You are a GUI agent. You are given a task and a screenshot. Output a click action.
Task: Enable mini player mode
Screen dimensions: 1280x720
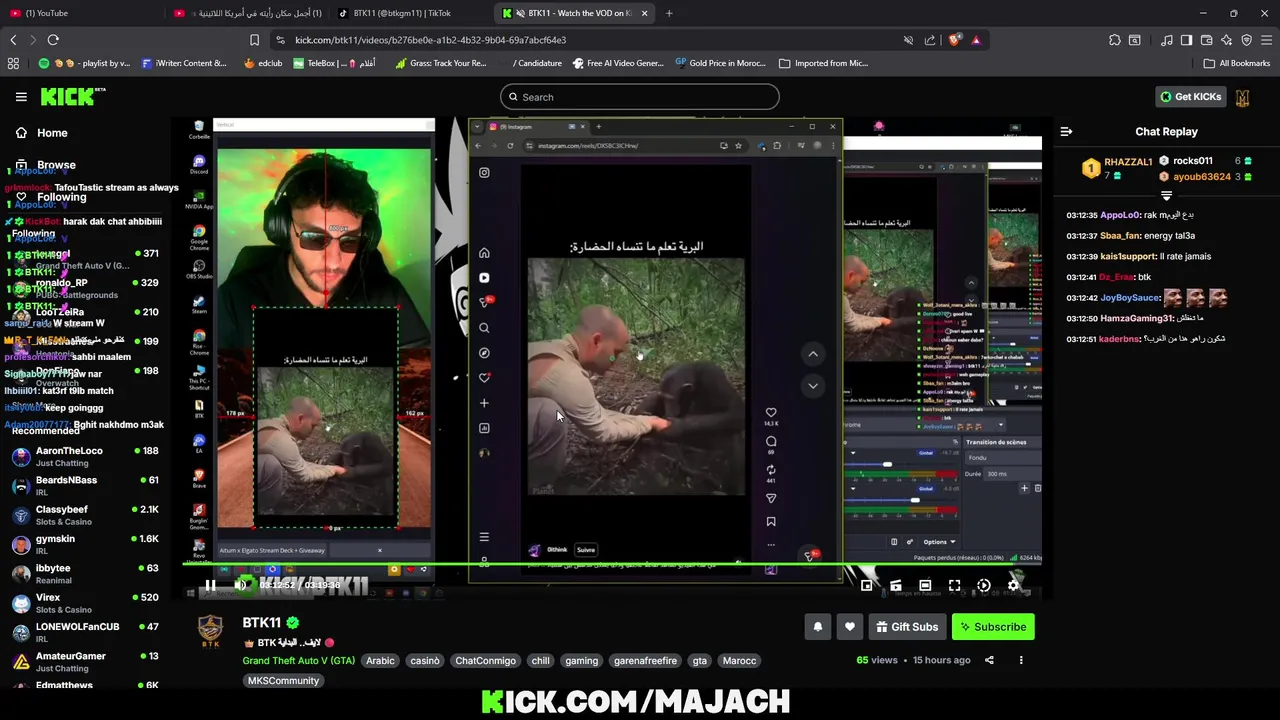point(866,586)
